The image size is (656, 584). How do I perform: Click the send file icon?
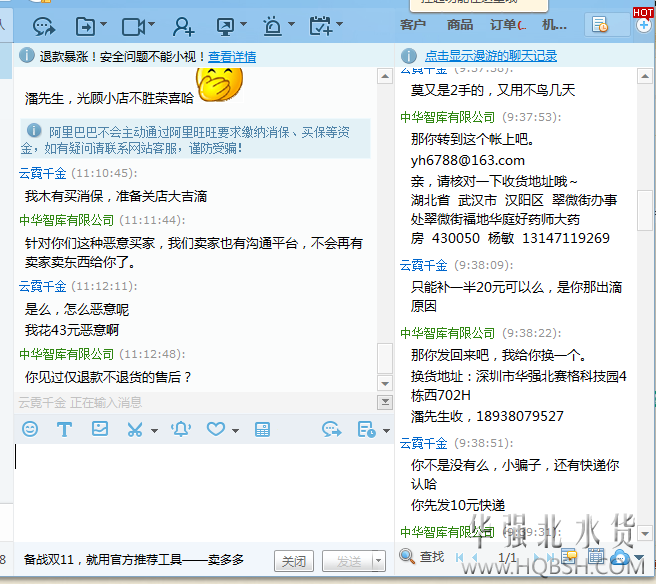coord(85,27)
